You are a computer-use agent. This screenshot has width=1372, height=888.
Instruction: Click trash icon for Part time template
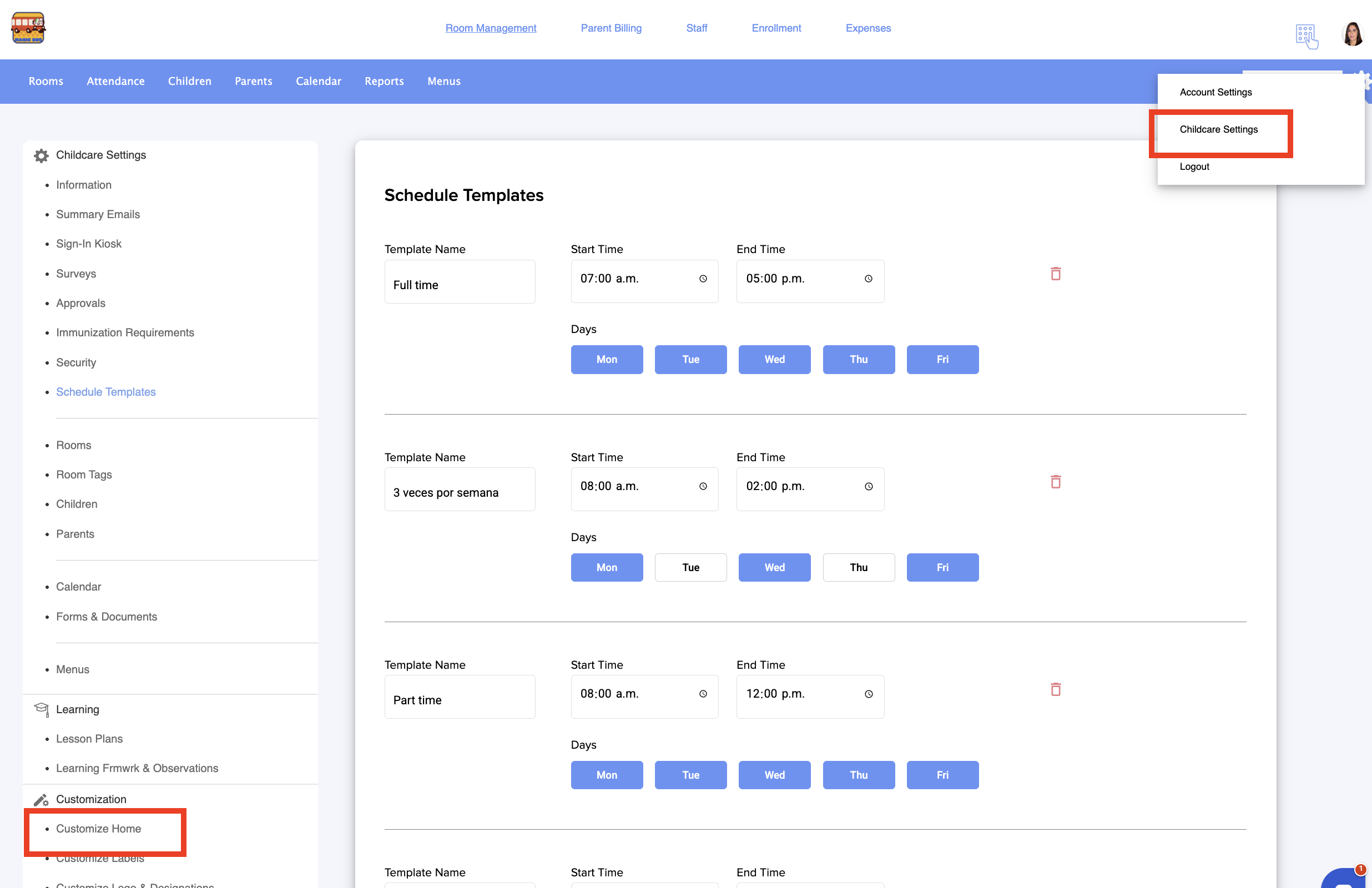tap(1055, 689)
